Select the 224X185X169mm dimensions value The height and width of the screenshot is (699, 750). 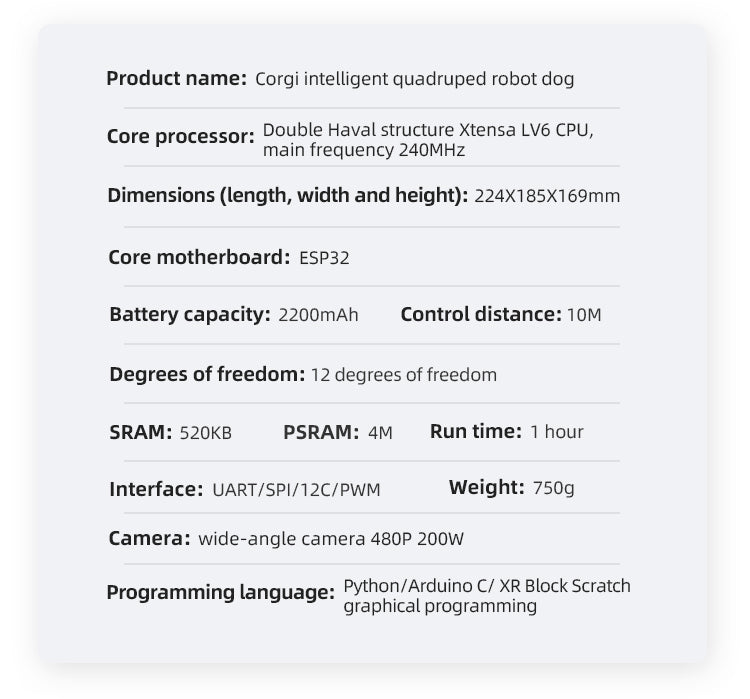click(x=547, y=196)
